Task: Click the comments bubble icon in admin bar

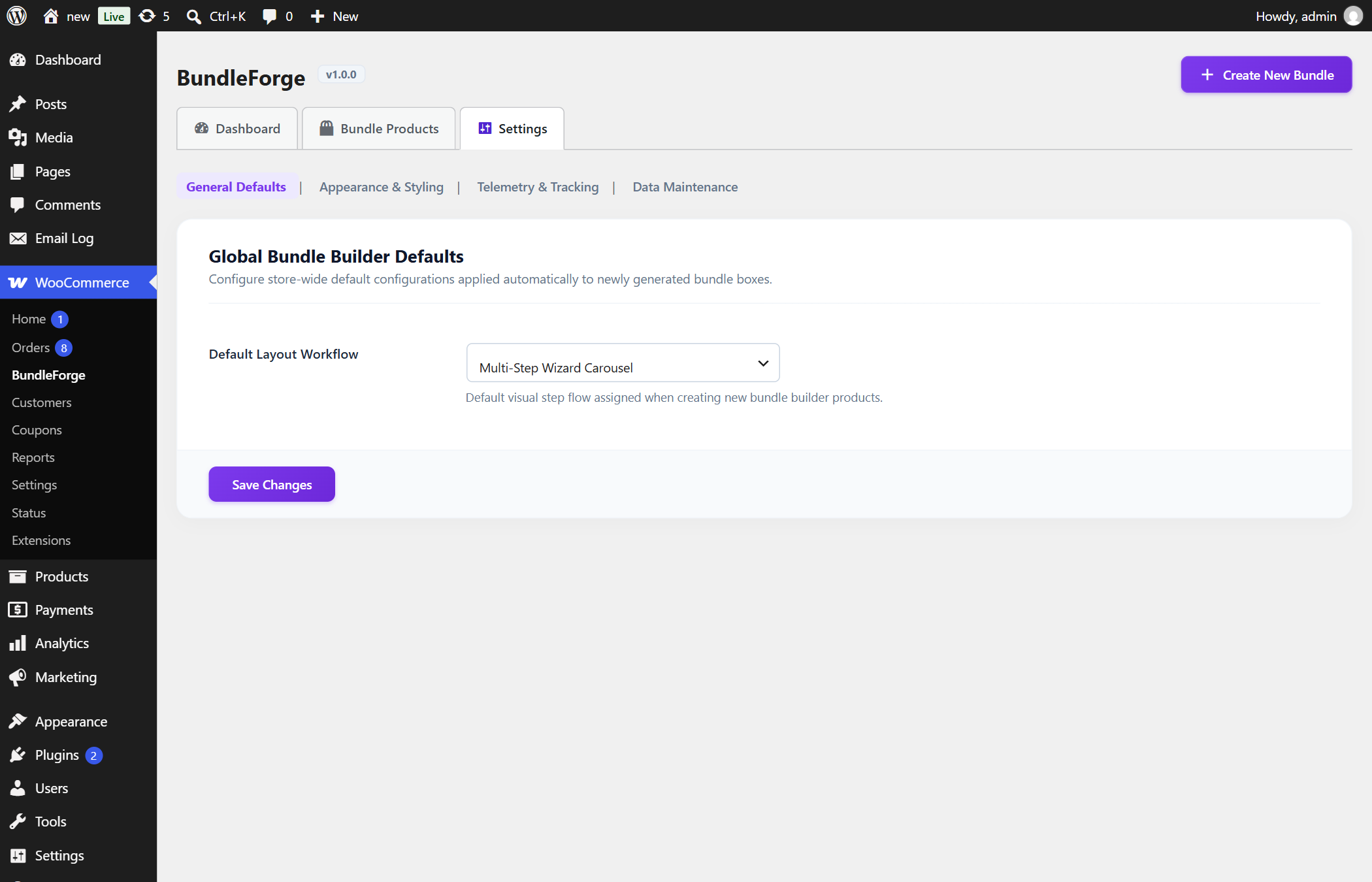Action: click(x=269, y=16)
